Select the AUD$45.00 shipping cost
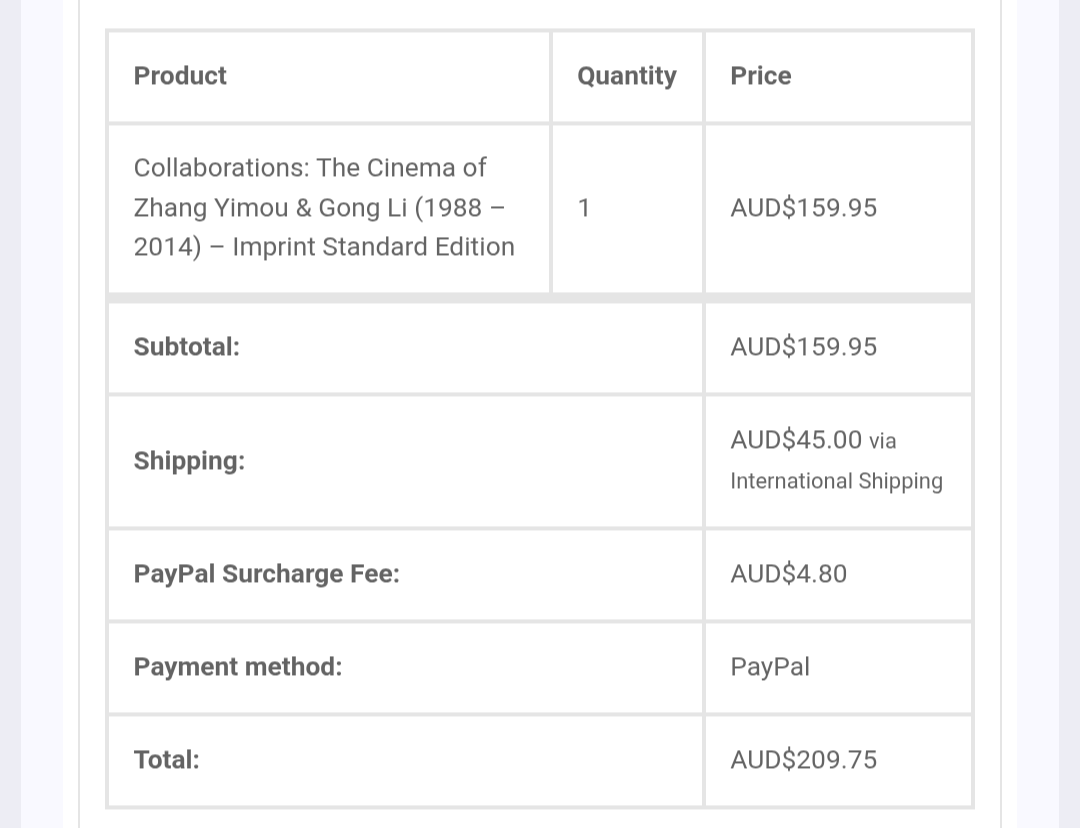Image resolution: width=1080 pixels, height=828 pixels. coord(796,440)
